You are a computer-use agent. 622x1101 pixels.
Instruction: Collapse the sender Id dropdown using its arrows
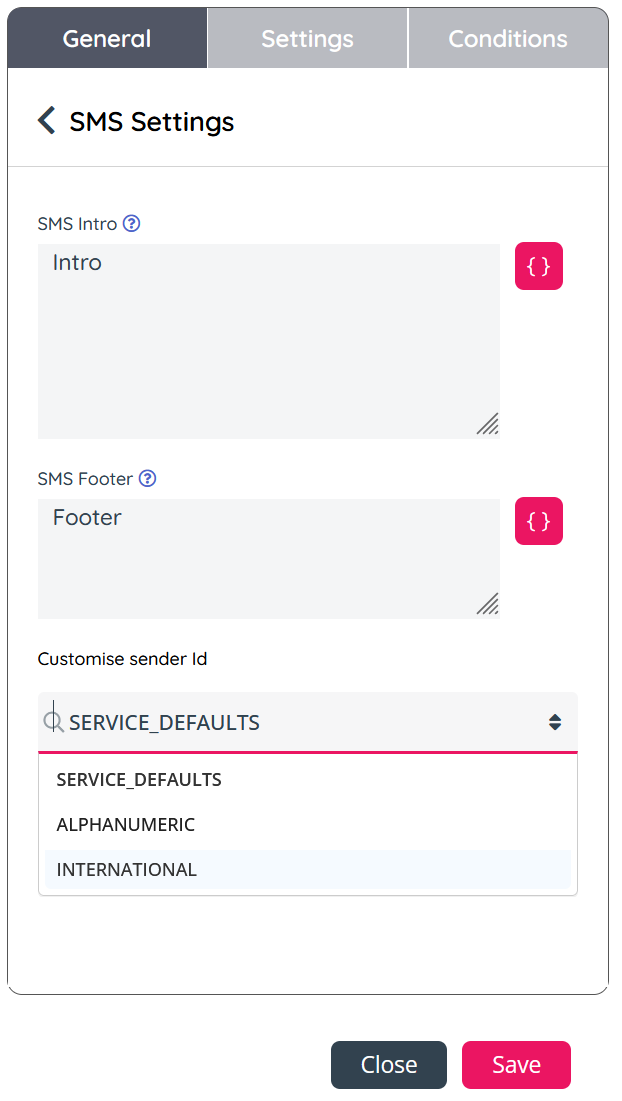(x=555, y=722)
